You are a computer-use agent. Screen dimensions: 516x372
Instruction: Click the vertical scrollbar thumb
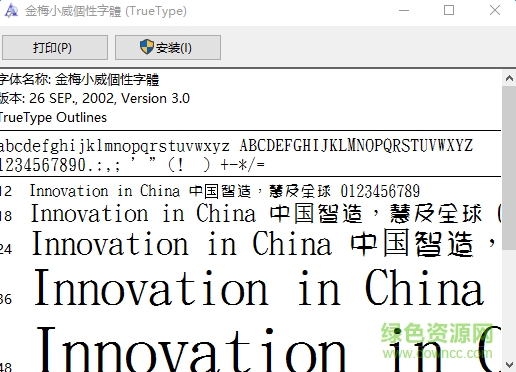coord(509,168)
